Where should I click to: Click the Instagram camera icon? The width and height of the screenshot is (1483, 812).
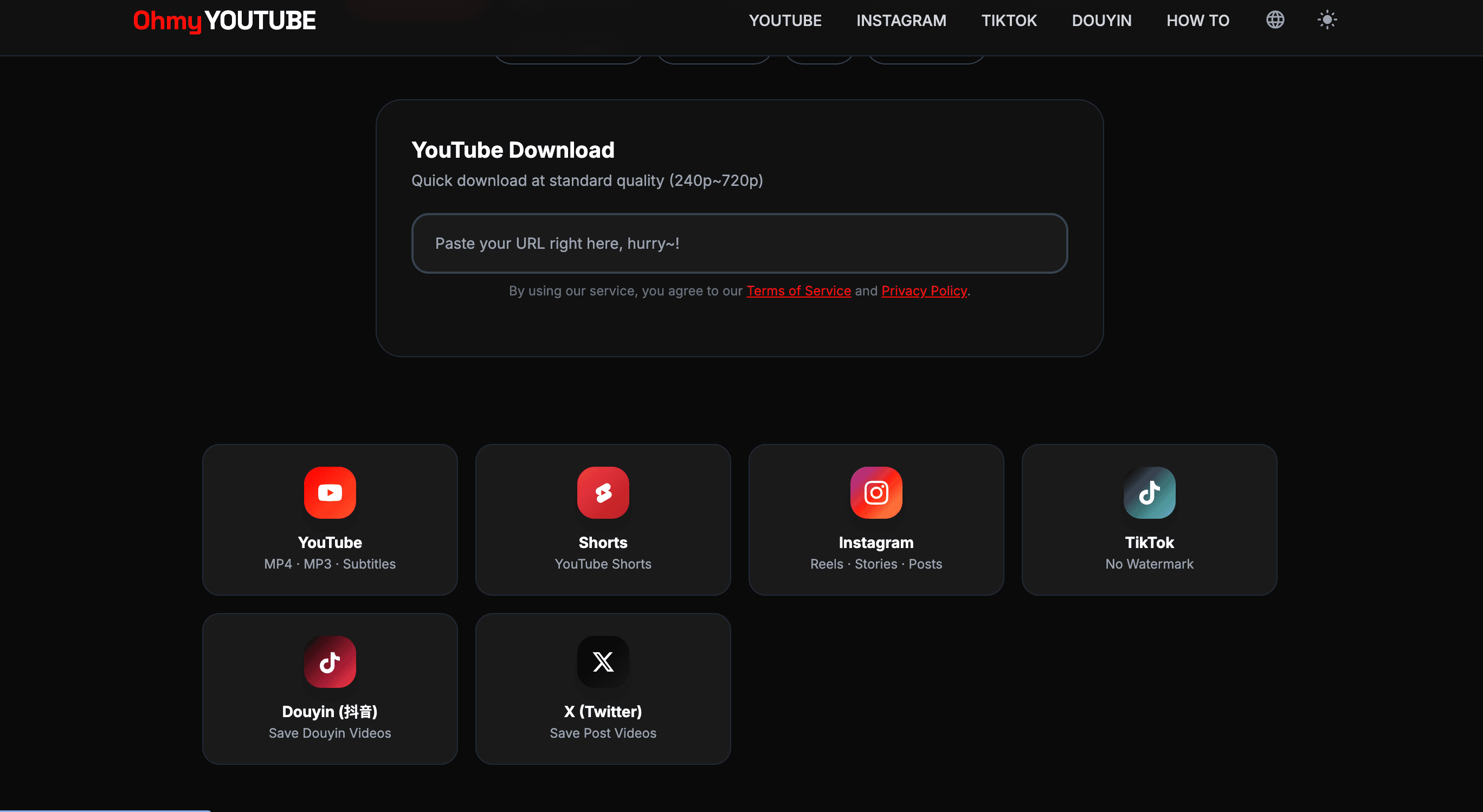coord(875,492)
